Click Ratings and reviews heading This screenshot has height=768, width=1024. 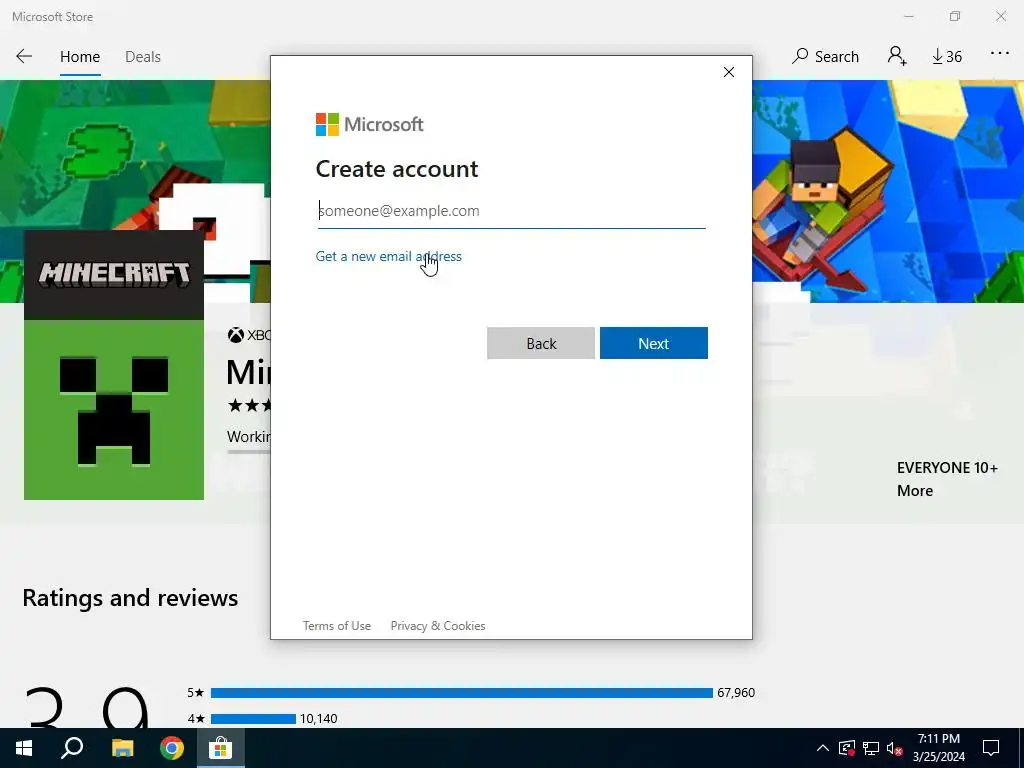click(x=131, y=598)
